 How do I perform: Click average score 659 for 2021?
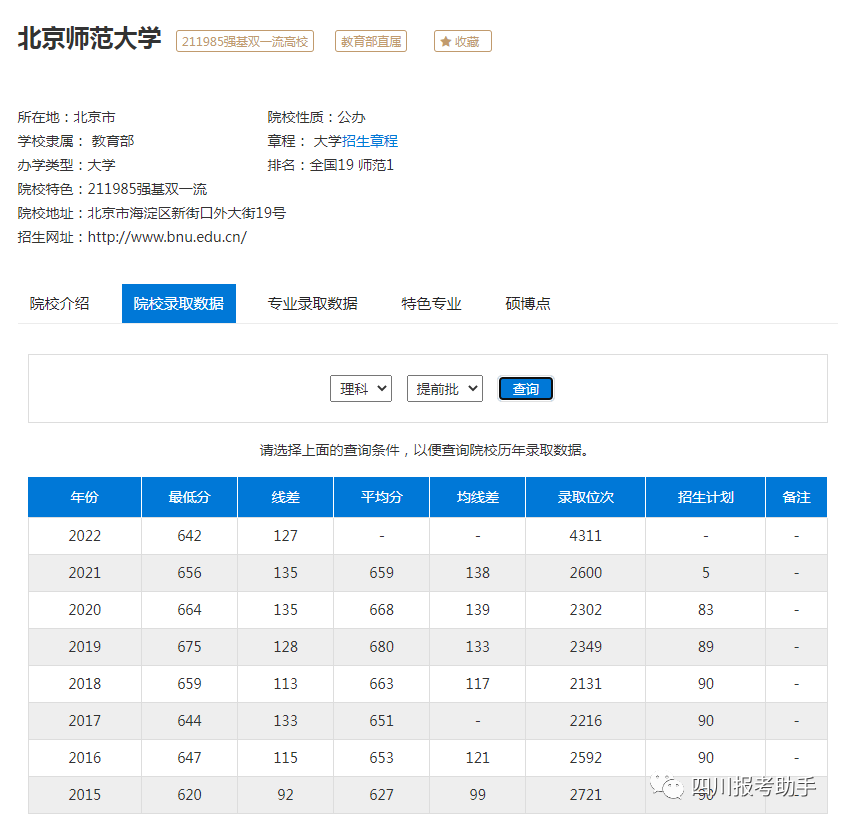pos(382,573)
